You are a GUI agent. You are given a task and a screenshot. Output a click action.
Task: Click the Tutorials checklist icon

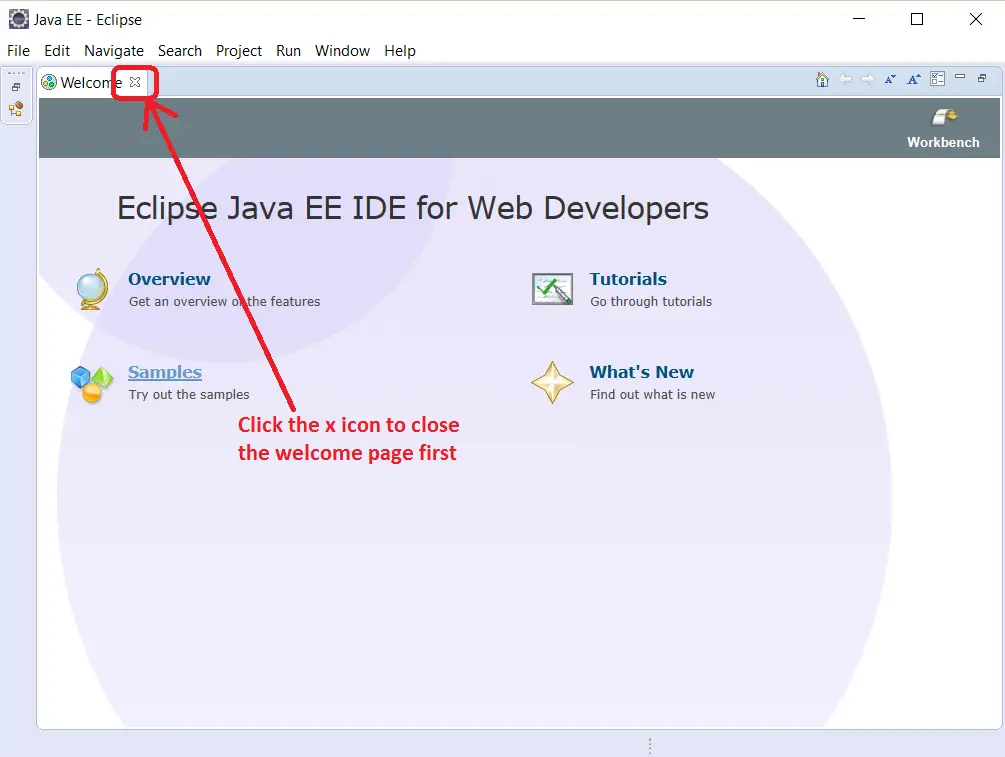[x=552, y=289]
